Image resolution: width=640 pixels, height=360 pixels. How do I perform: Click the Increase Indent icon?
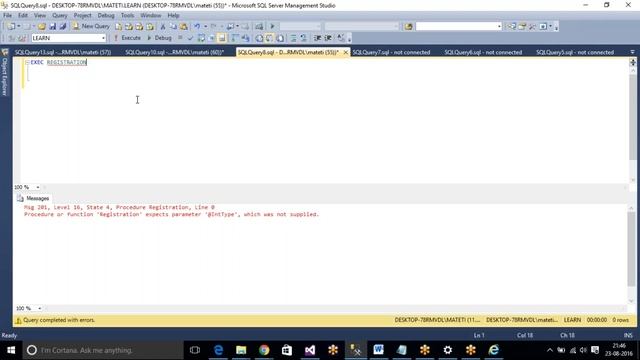[x=328, y=38]
